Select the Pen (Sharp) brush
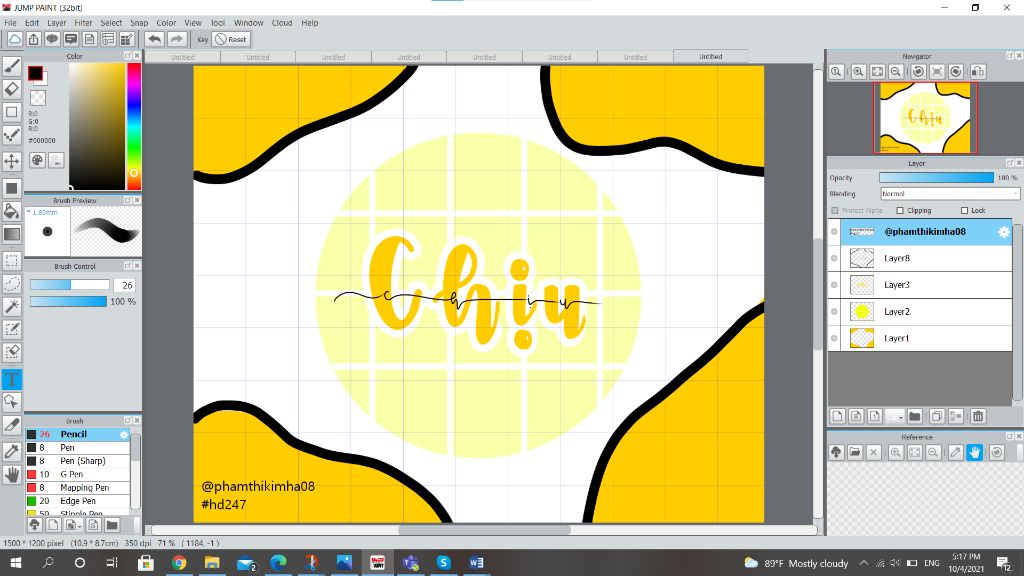 (x=78, y=461)
